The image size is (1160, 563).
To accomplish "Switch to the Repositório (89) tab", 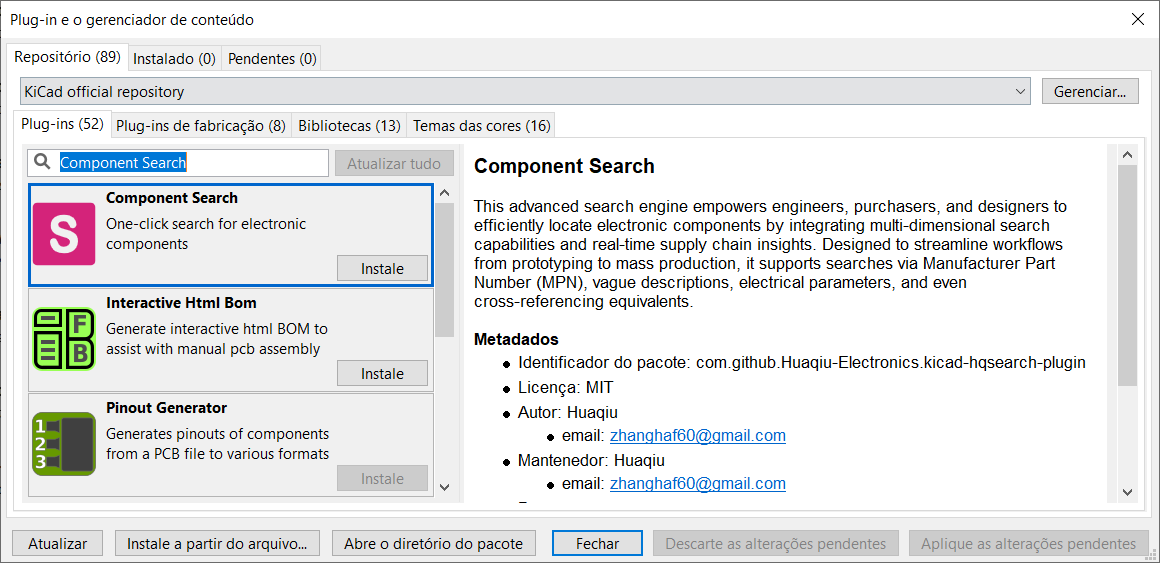I will click(x=67, y=57).
